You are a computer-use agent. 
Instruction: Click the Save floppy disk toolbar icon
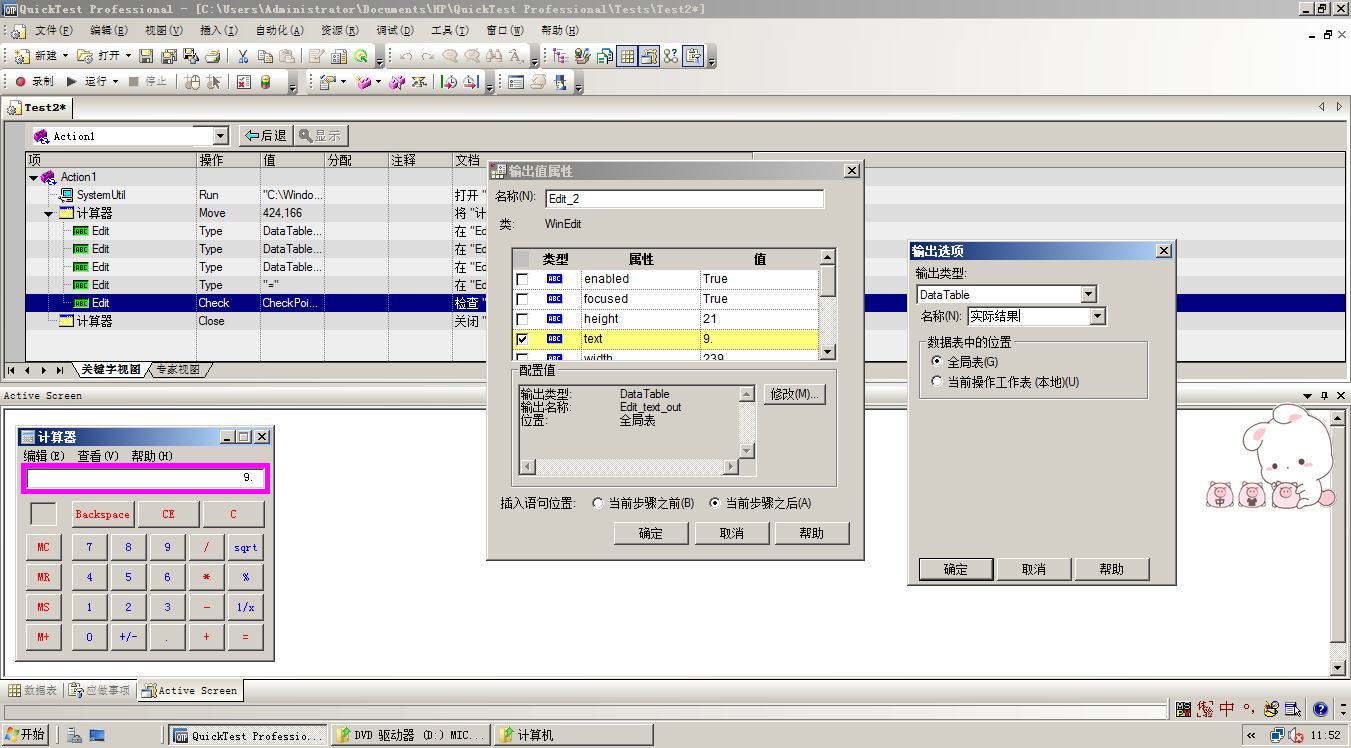coord(146,56)
